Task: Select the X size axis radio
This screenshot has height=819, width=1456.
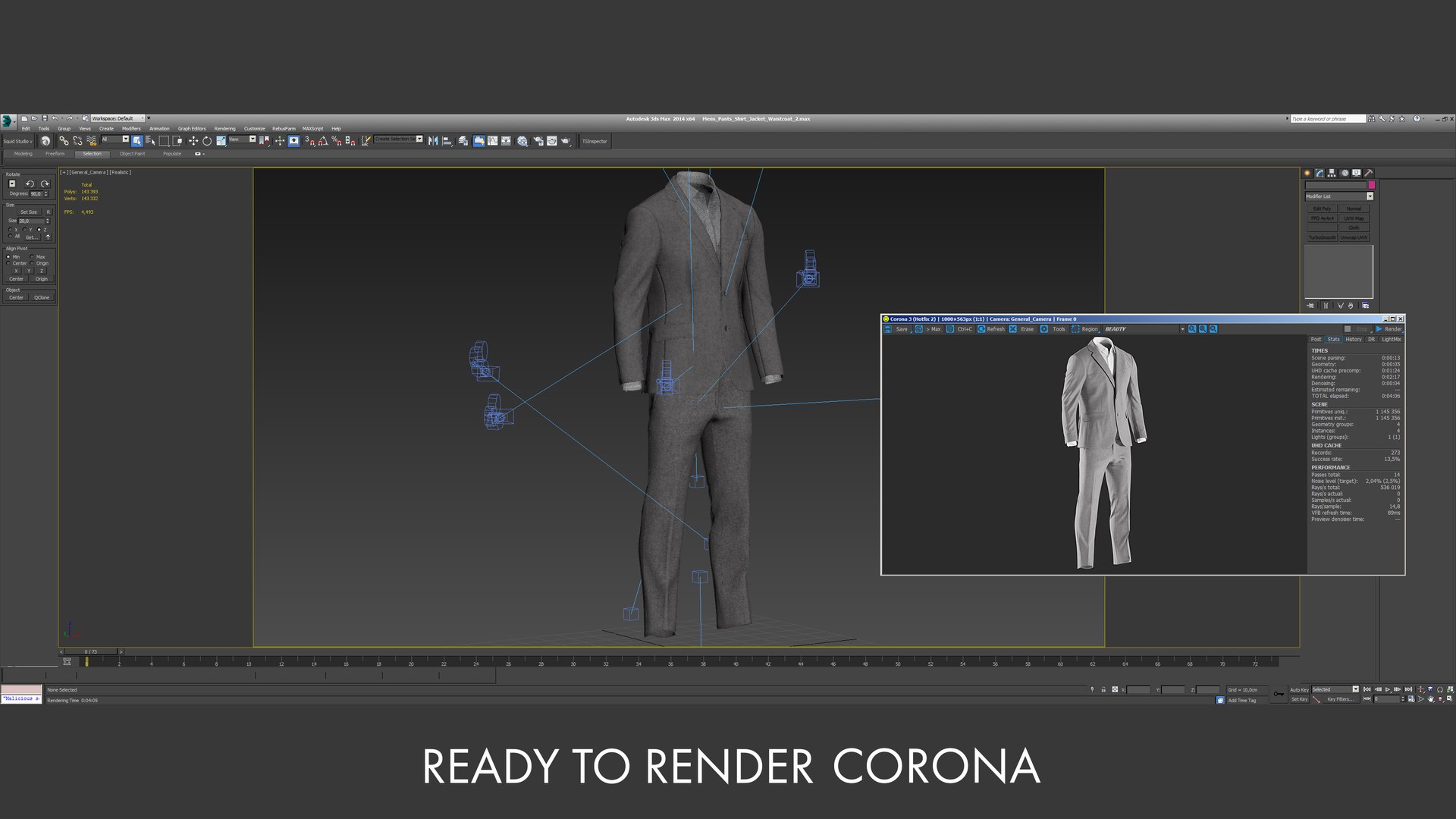Action: coord(10,229)
